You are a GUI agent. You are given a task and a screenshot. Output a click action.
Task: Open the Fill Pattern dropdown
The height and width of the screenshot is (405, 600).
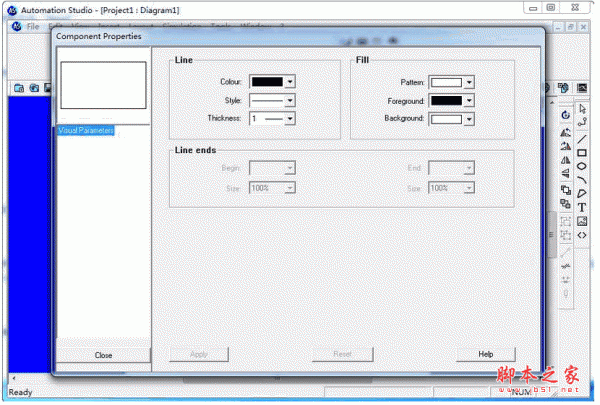[x=469, y=82]
